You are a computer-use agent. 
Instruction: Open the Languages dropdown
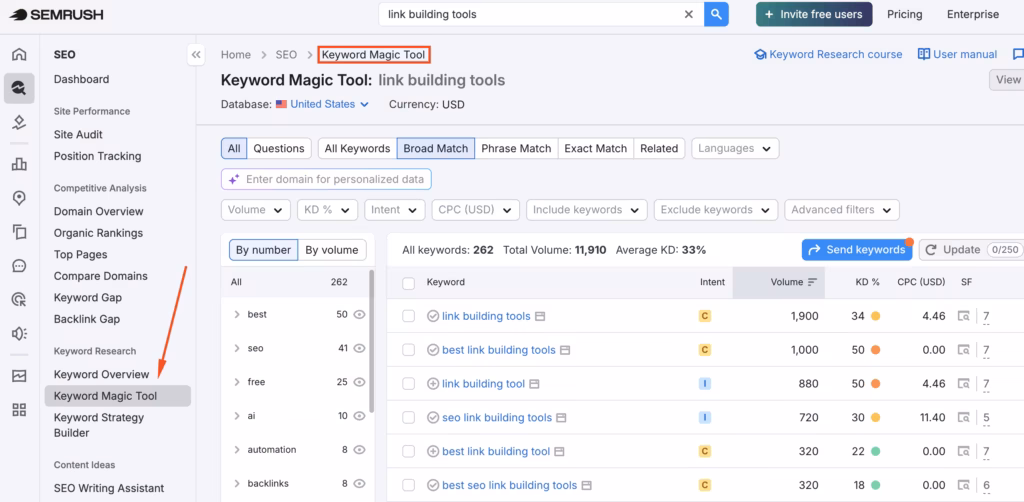735,148
